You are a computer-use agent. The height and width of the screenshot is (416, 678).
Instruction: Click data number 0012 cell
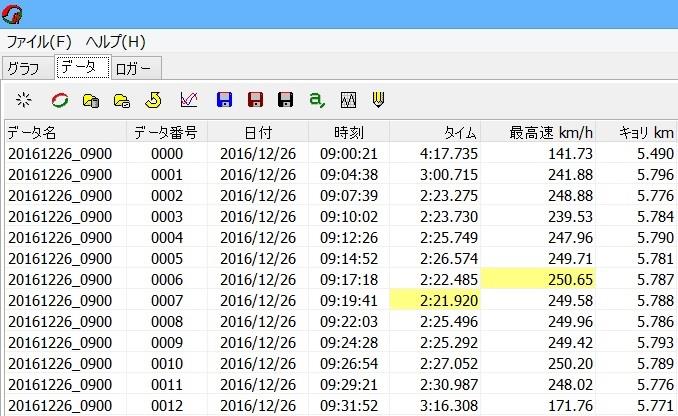167,406
